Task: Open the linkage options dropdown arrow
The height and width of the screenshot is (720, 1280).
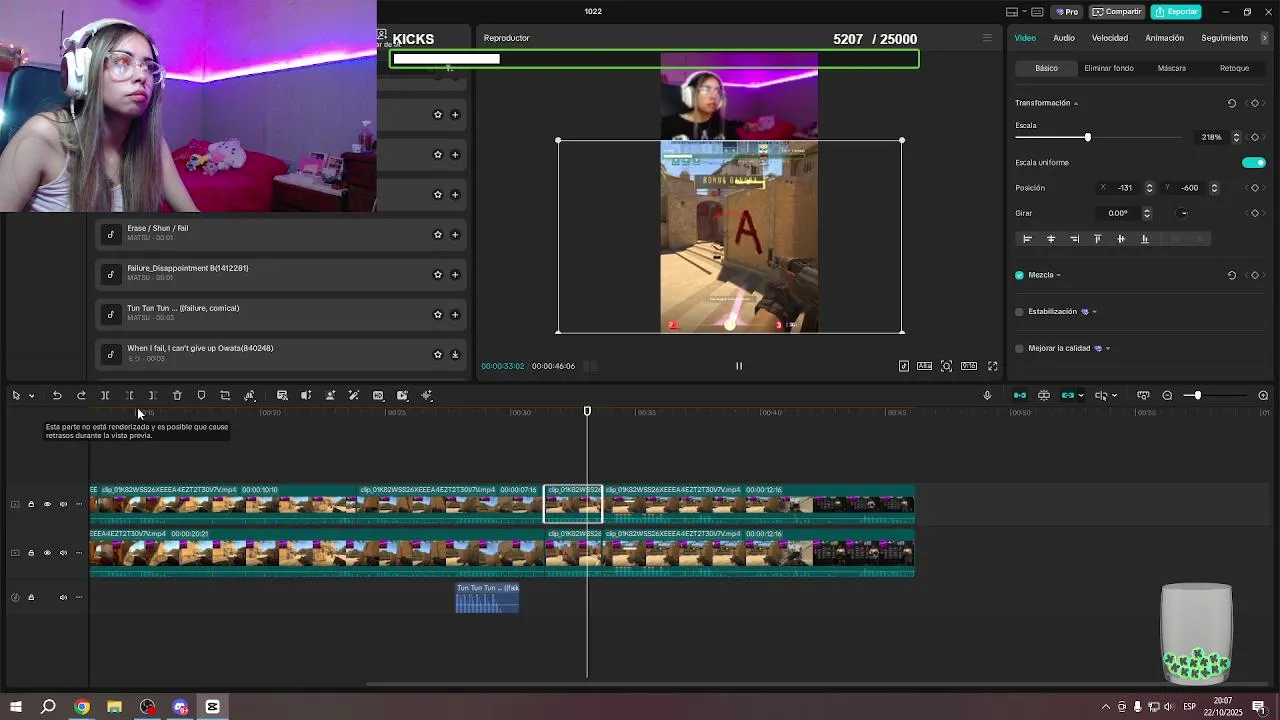Action: click(x=1081, y=396)
